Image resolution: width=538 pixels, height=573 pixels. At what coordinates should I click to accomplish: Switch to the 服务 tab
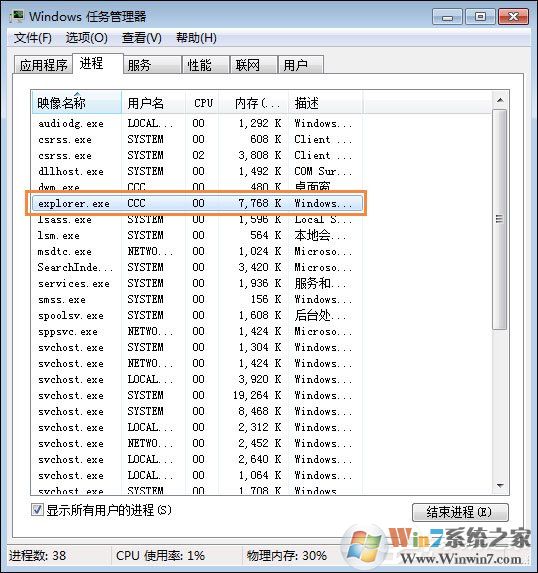(x=152, y=65)
